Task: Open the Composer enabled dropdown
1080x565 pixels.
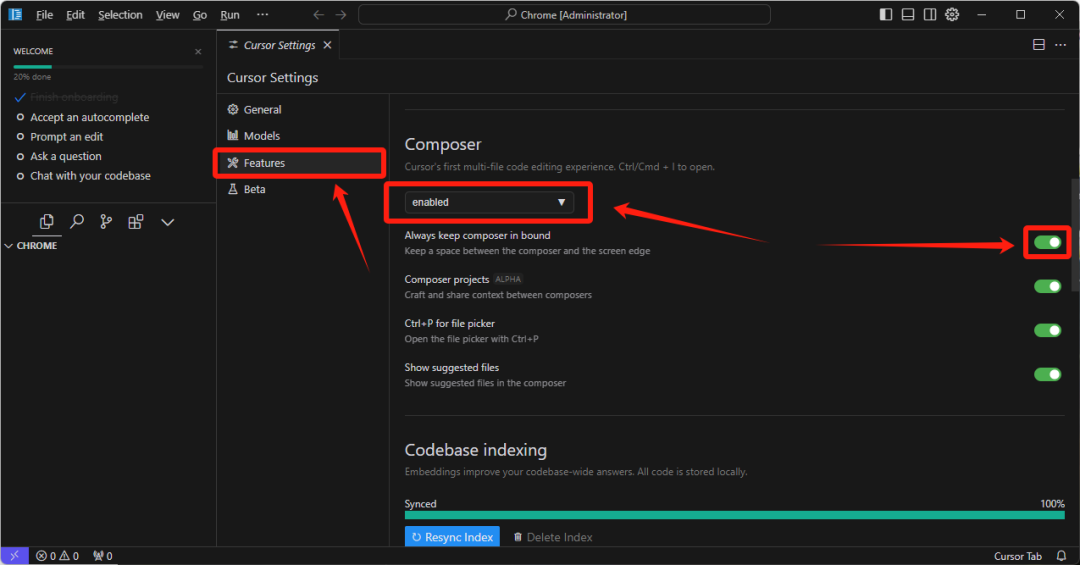Action: pyautogui.click(x=488, y=202)
